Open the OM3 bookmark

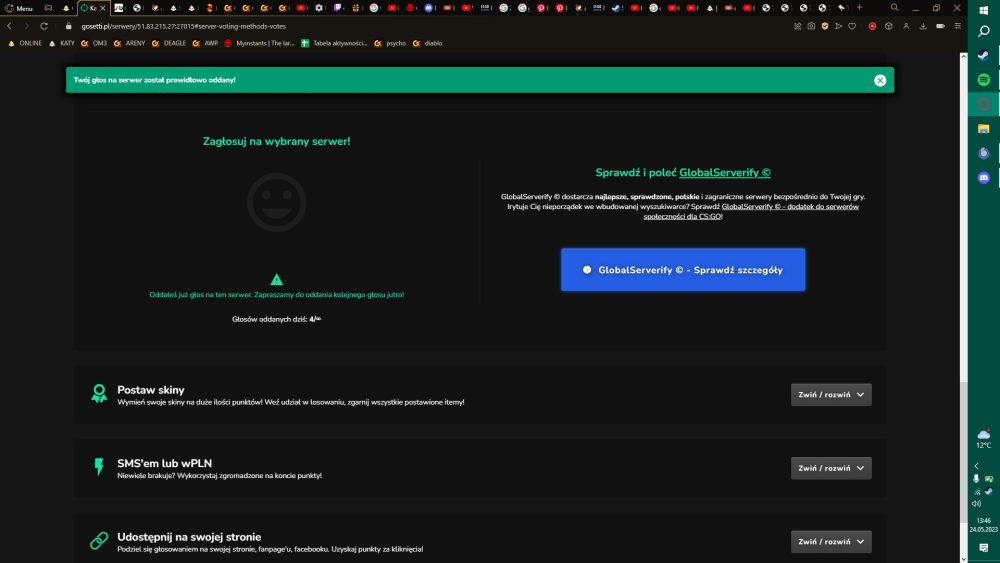pyautogui.click(x=94, y=43)
